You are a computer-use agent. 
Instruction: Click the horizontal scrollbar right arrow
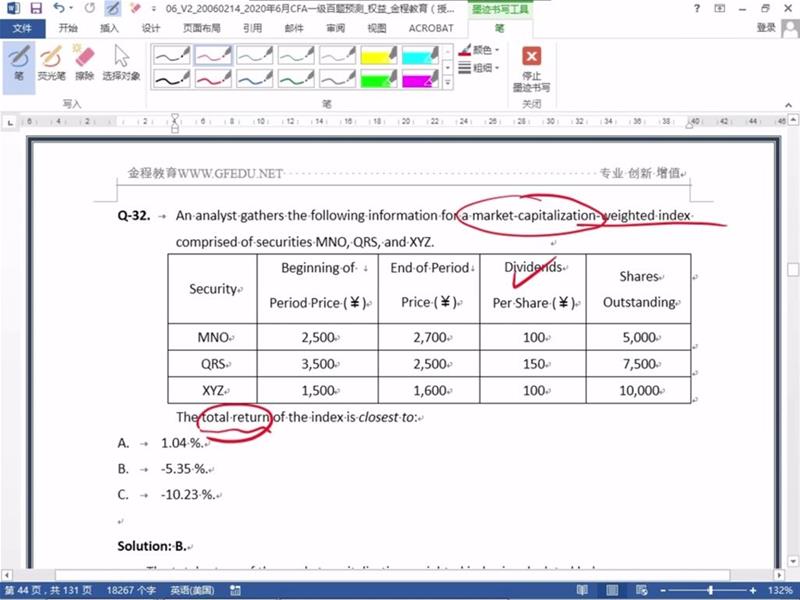coord(779,574)
